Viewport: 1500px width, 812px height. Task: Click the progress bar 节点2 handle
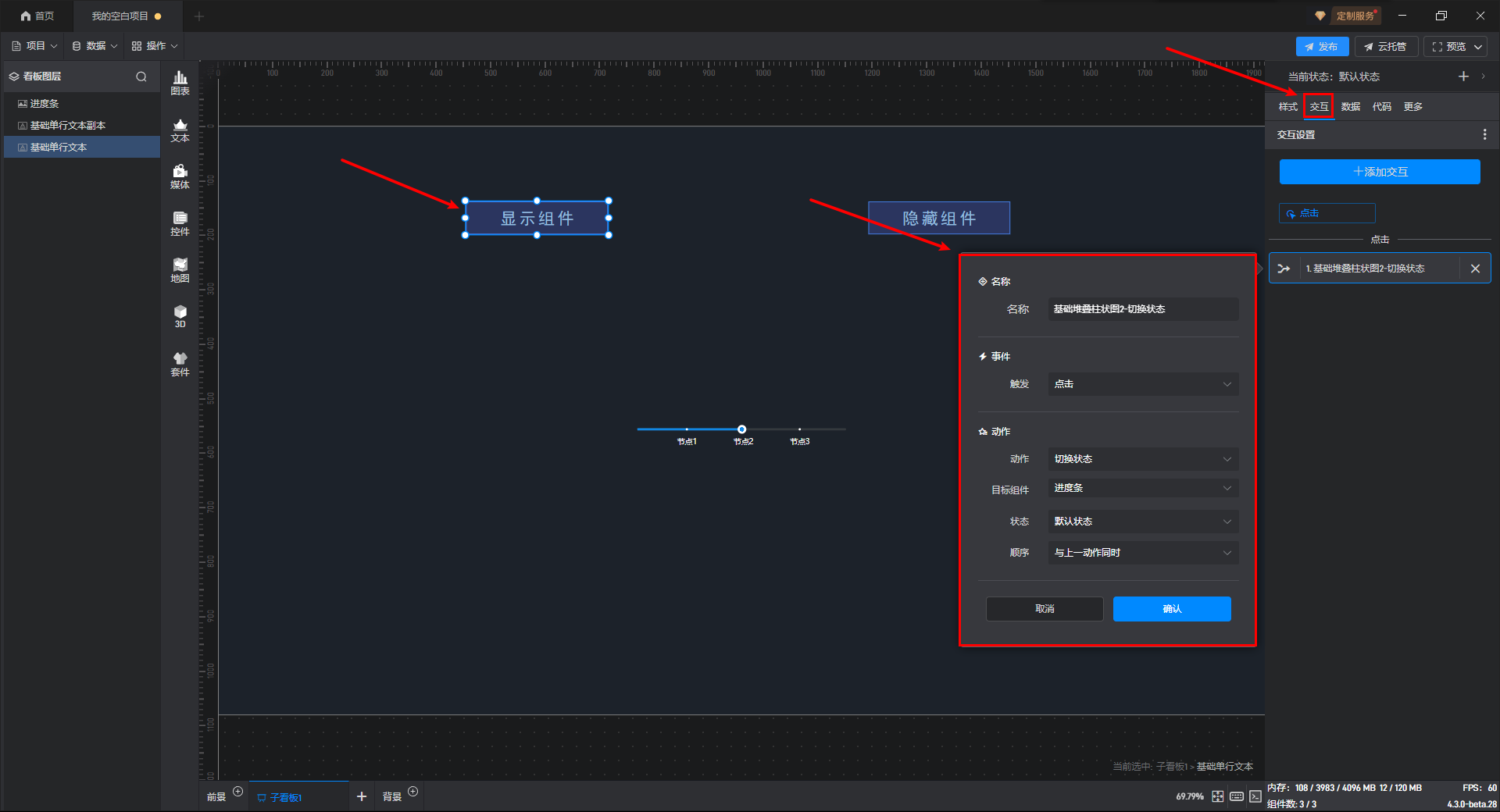click(x=741, y=429)
